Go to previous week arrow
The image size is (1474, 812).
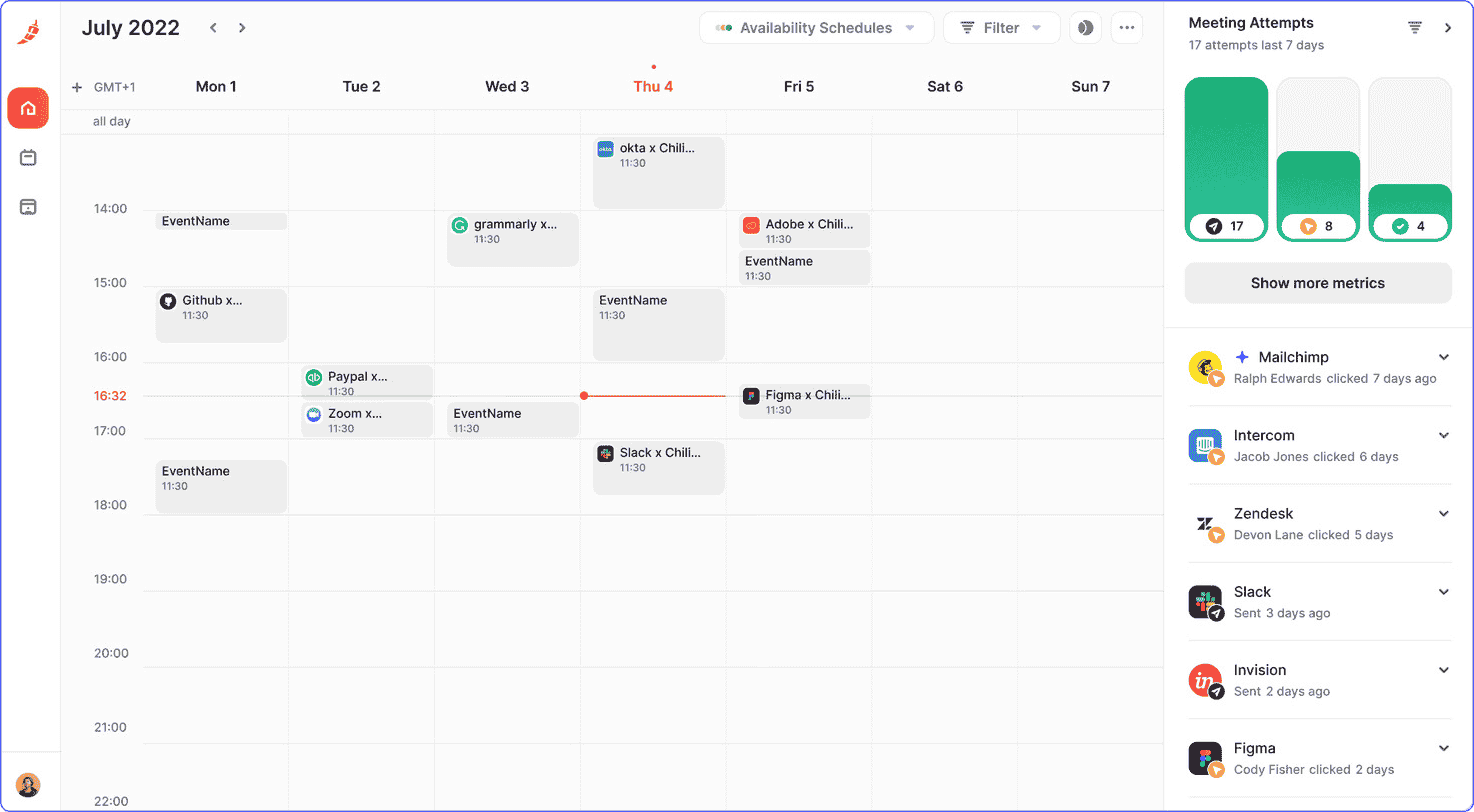[213, 28]
